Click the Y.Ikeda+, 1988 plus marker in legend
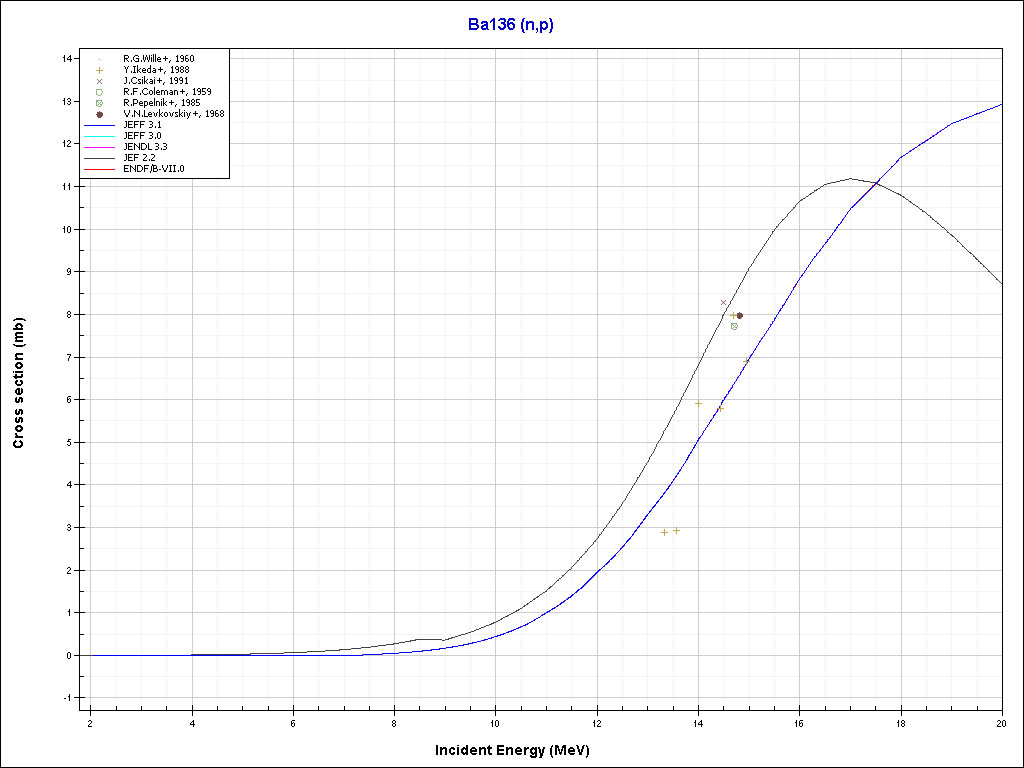Image resolution: width=1024 pixels, height=768 pixels. click(100, 70)
